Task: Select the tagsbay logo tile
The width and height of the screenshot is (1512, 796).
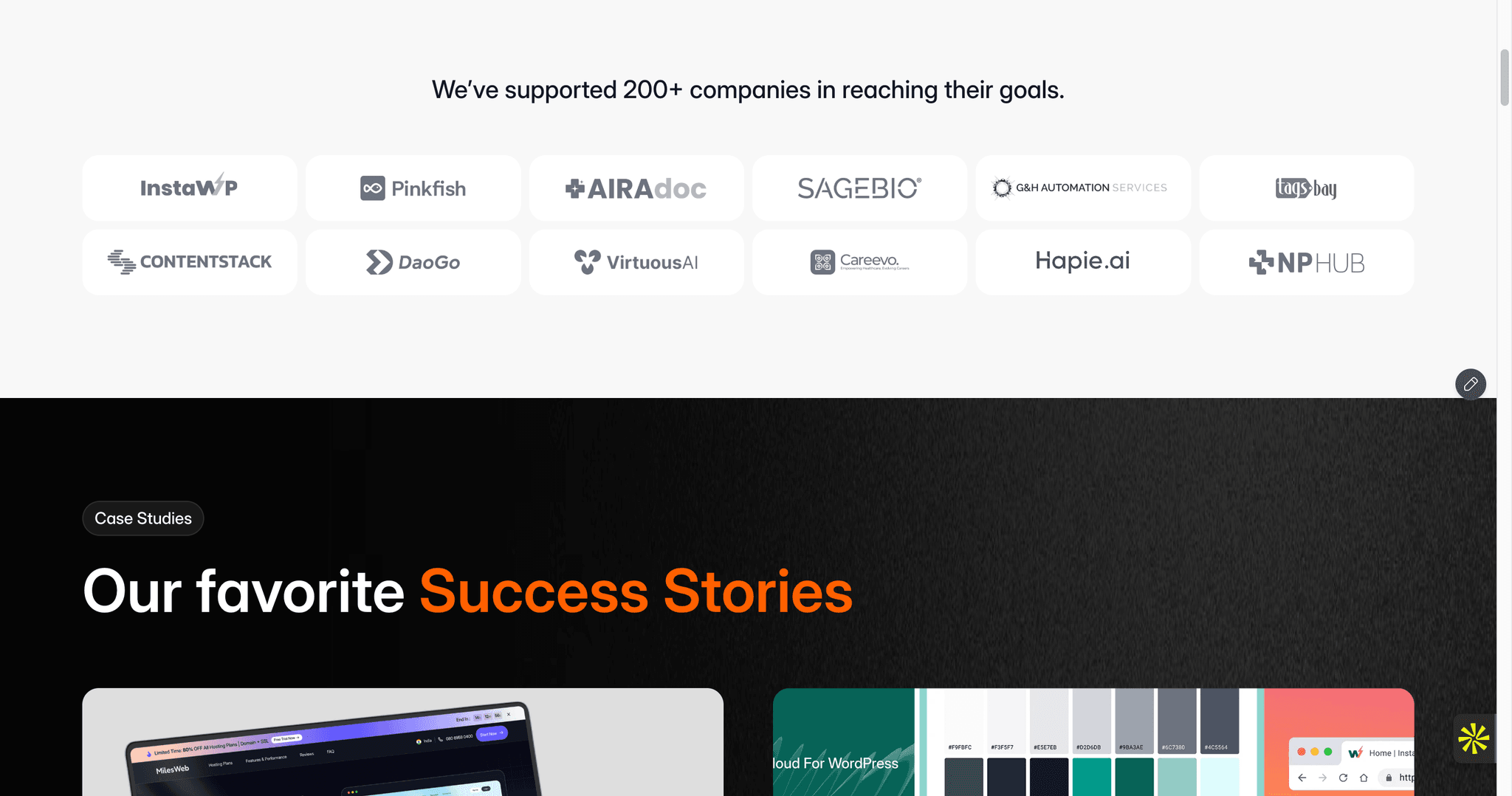Action: (1307, 188)
